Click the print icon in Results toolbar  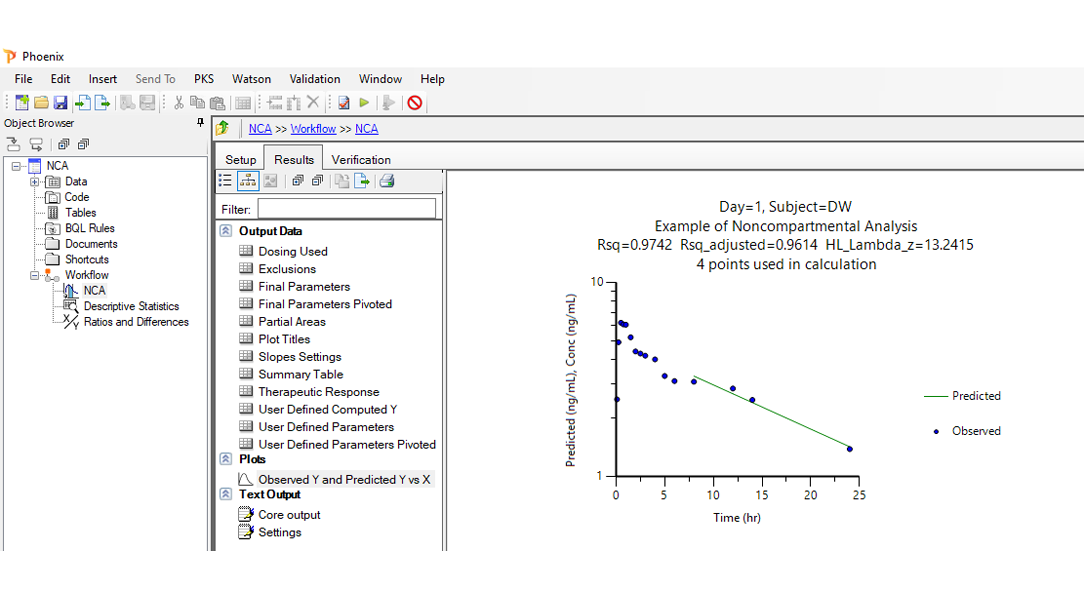click(x=387, y=181)
